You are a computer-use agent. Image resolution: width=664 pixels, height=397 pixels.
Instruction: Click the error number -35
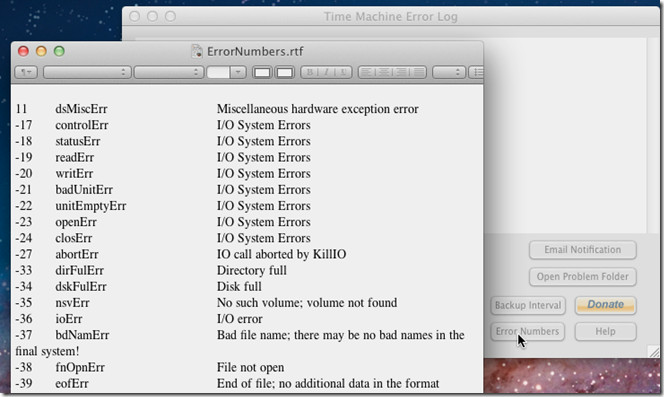point(24,303)
